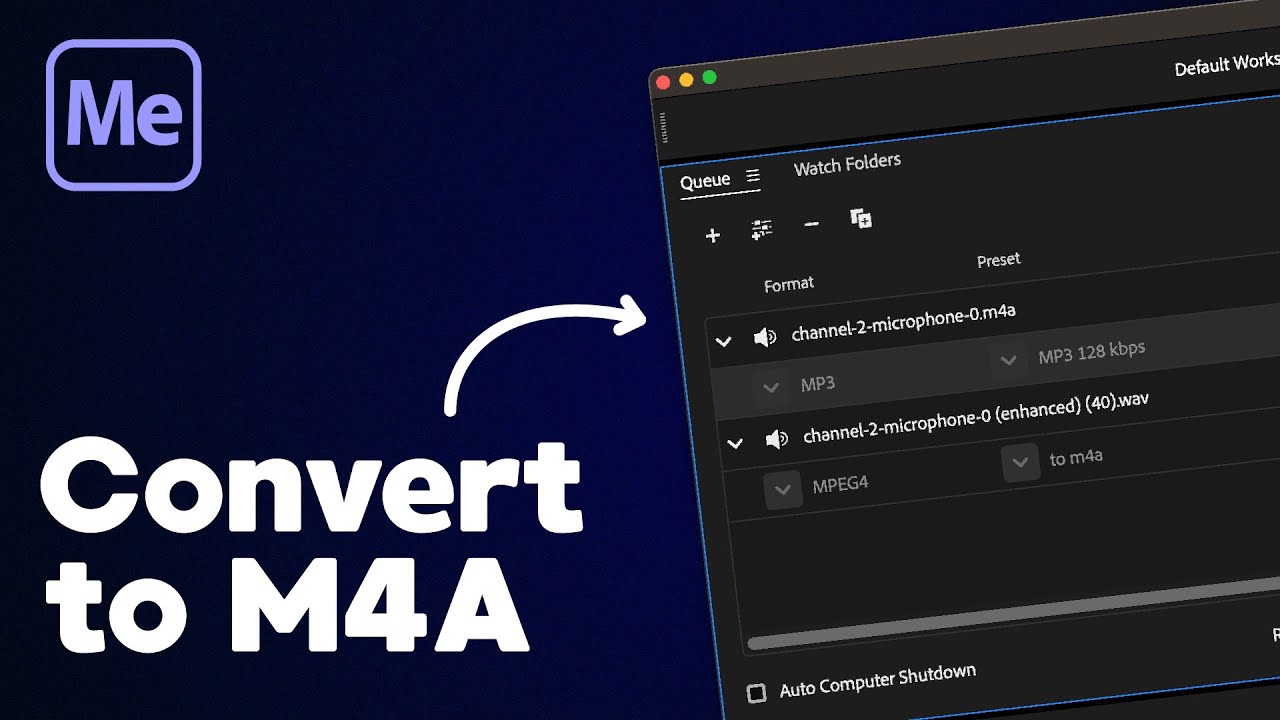Click the MP3 format link
The width and height of the screenshot is (1280, 720).
(x=817, y=383)
